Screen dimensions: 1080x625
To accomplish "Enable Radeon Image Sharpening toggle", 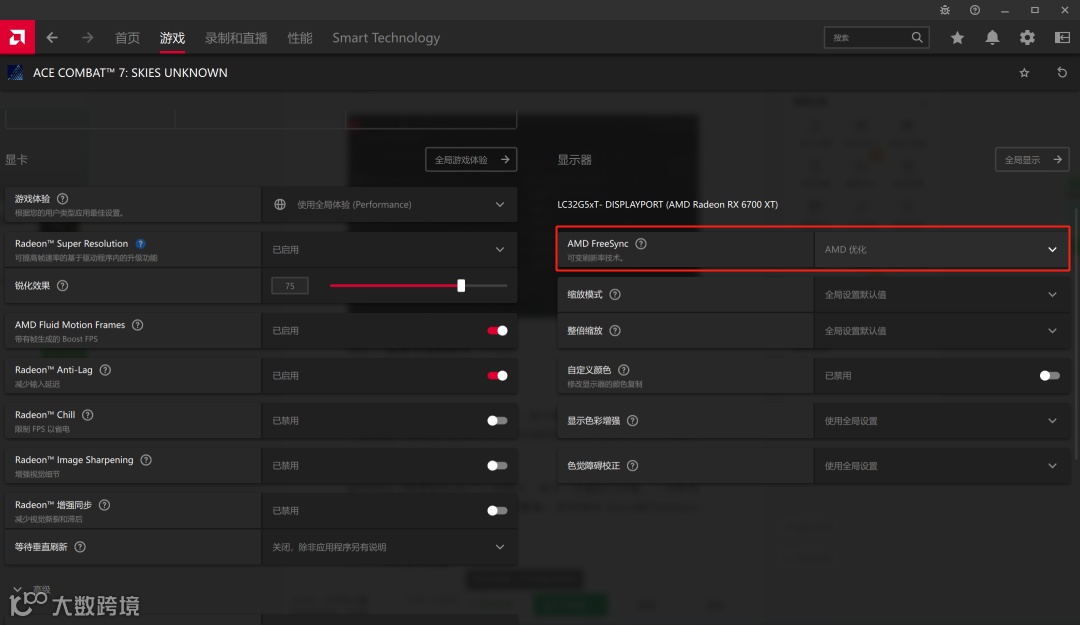I will click(497, 466).
